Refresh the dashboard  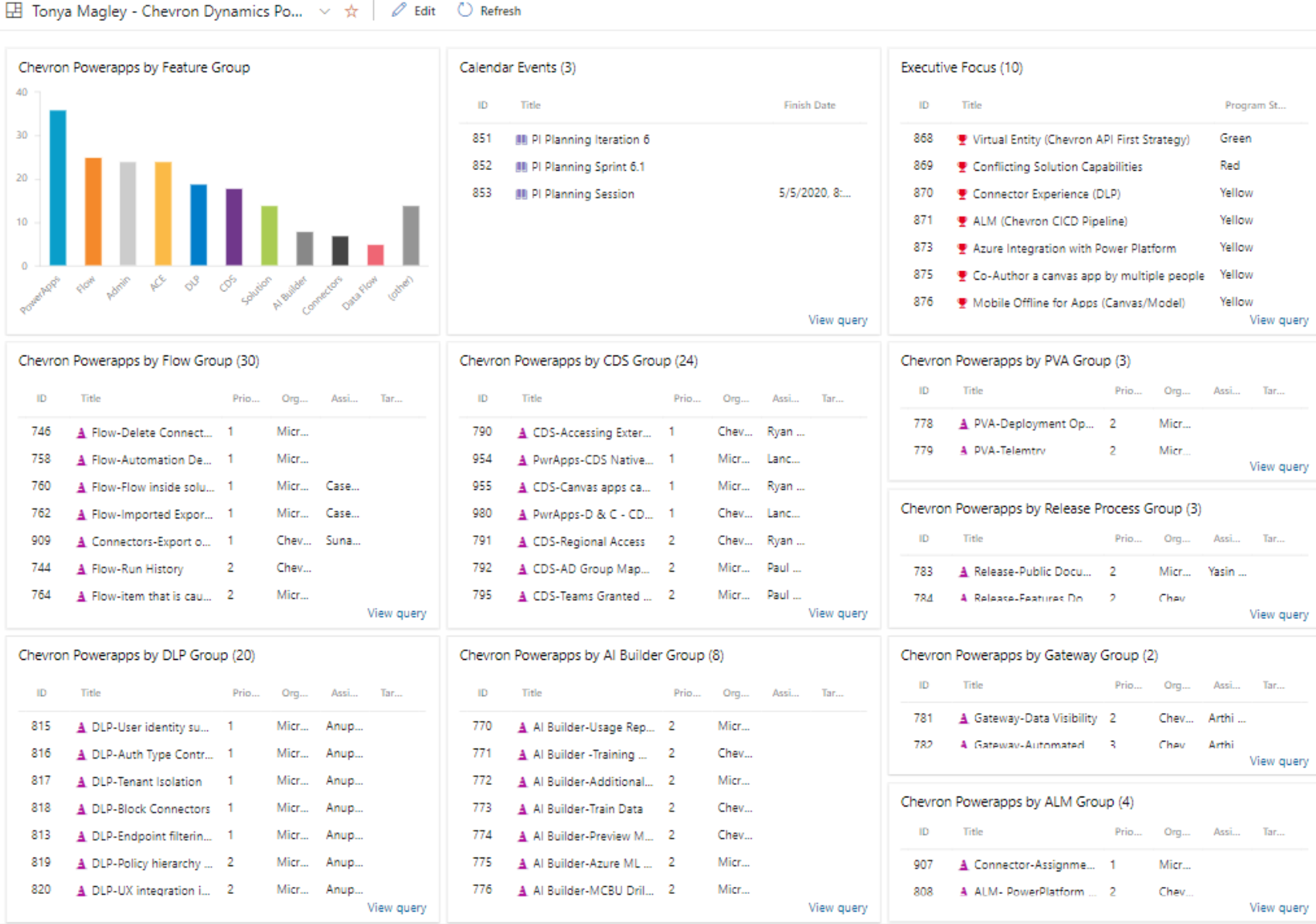pyautogui.click(x=489, y=11)
